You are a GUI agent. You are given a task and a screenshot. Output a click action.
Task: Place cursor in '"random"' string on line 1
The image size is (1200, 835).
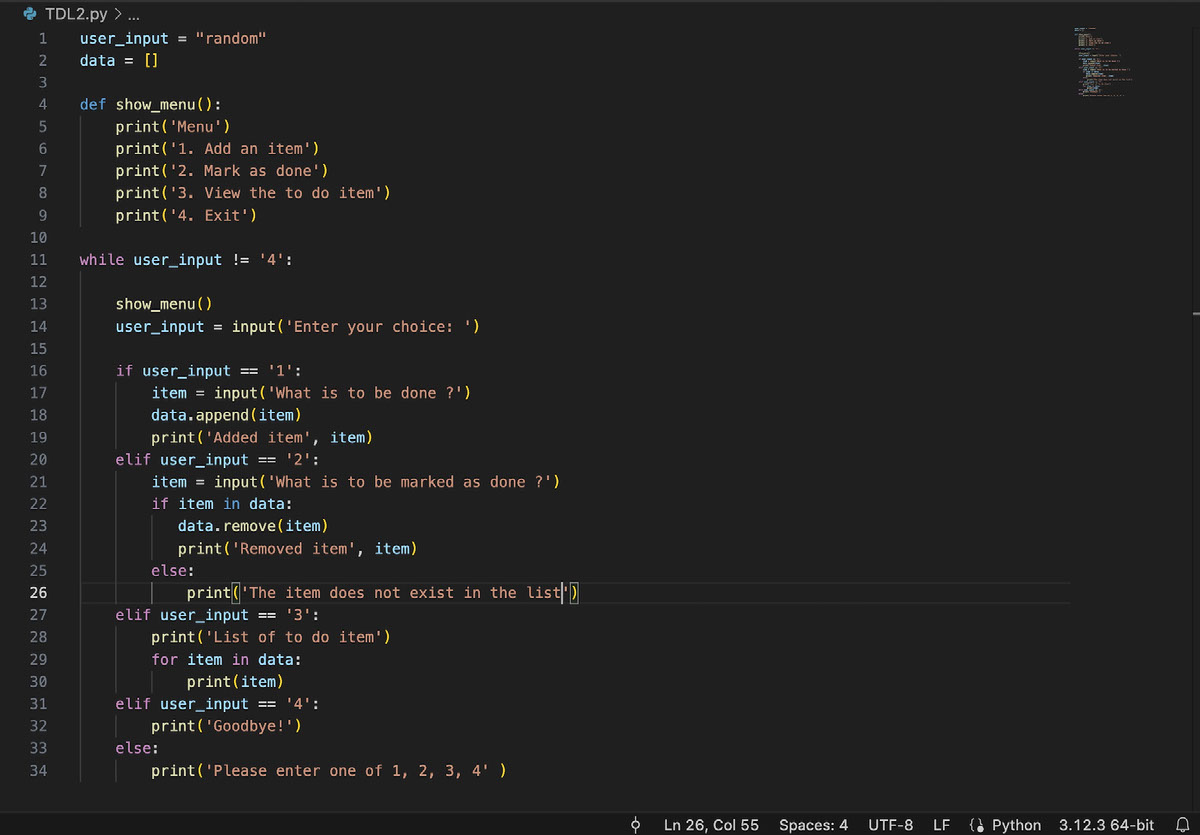231,39
